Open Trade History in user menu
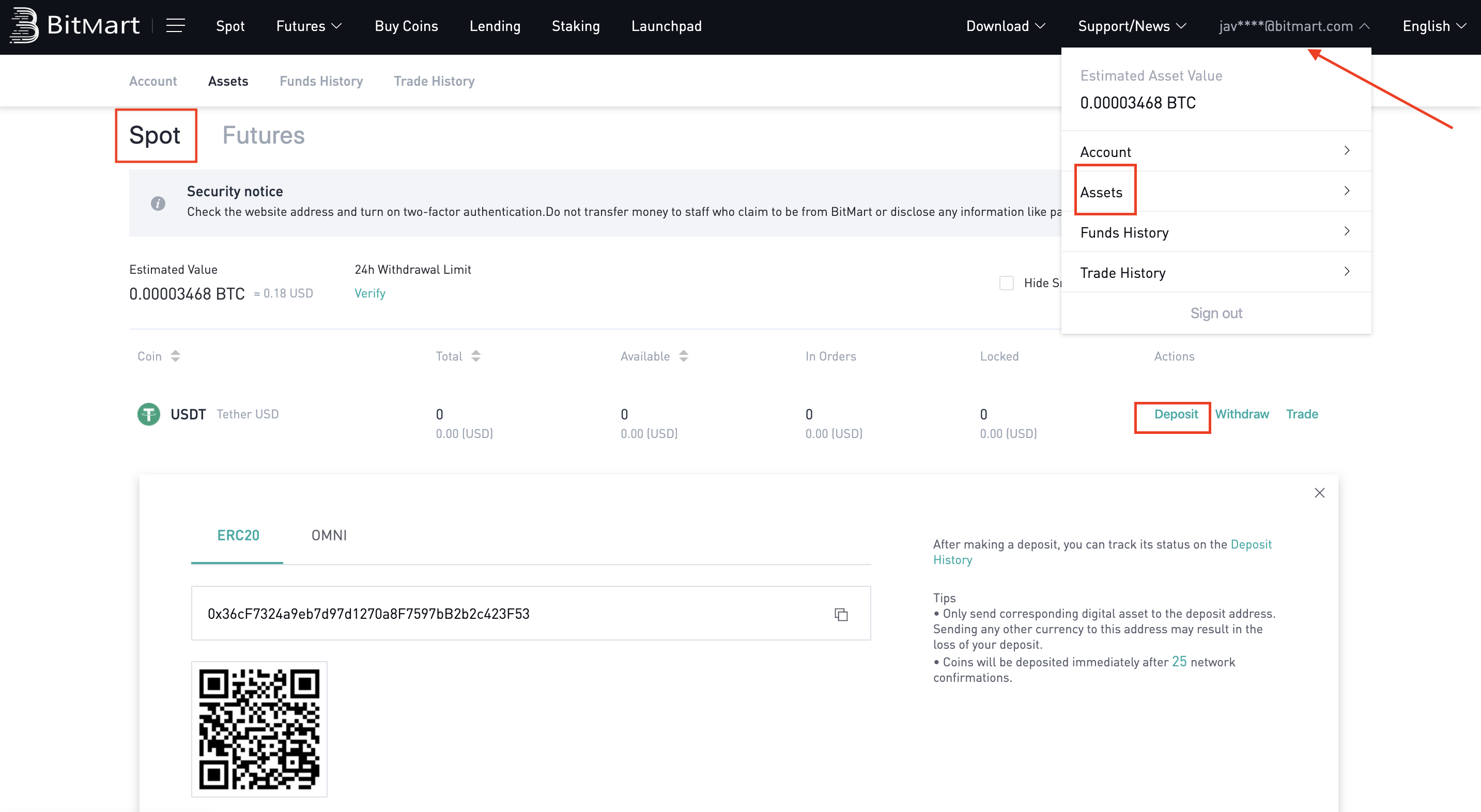Viewport: 1481px width, 812px height. [x=1216, y=272]
